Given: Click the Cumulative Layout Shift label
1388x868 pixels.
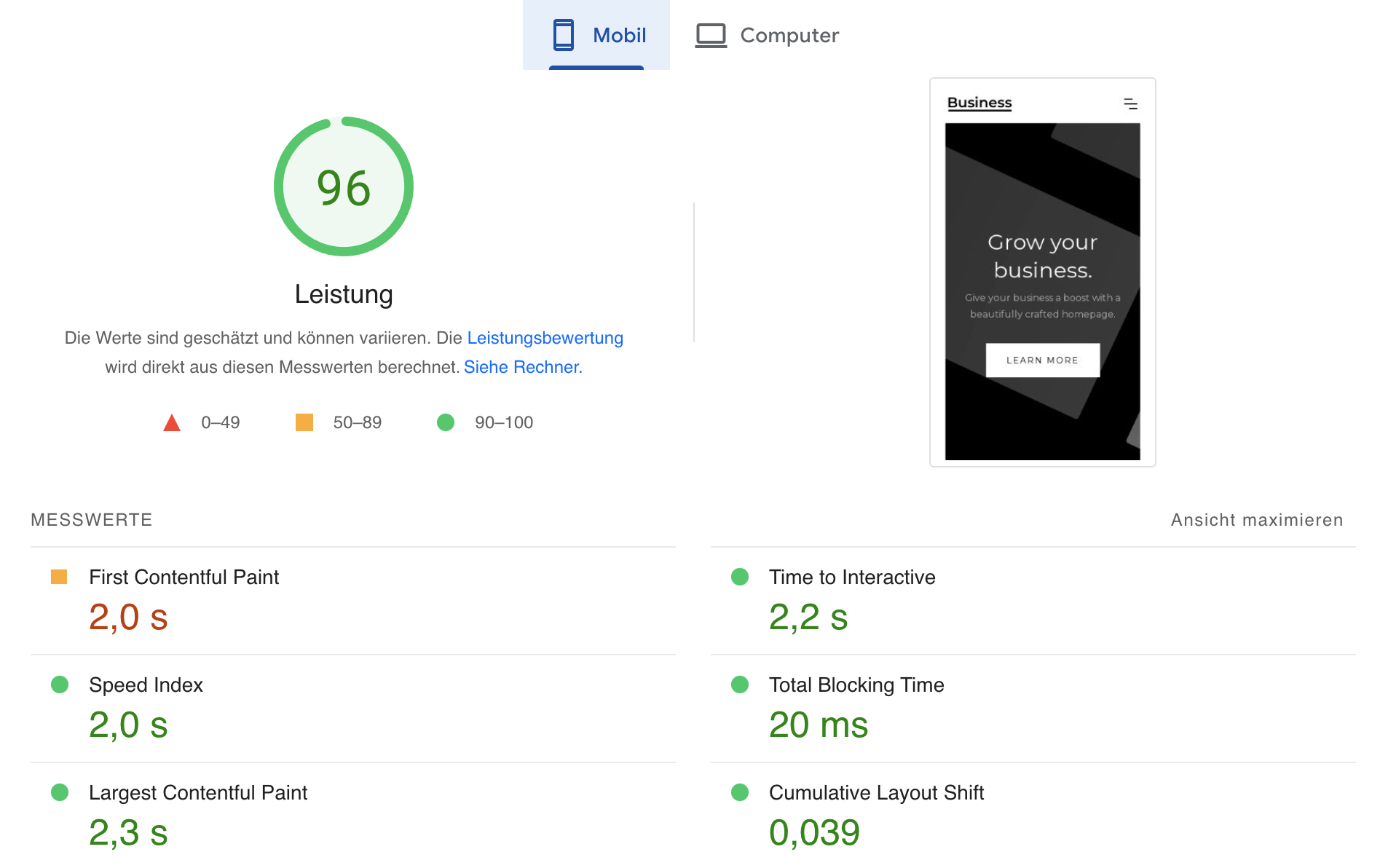Looking at the screenshot, I should pyautogui.click(x=876, y=792).
